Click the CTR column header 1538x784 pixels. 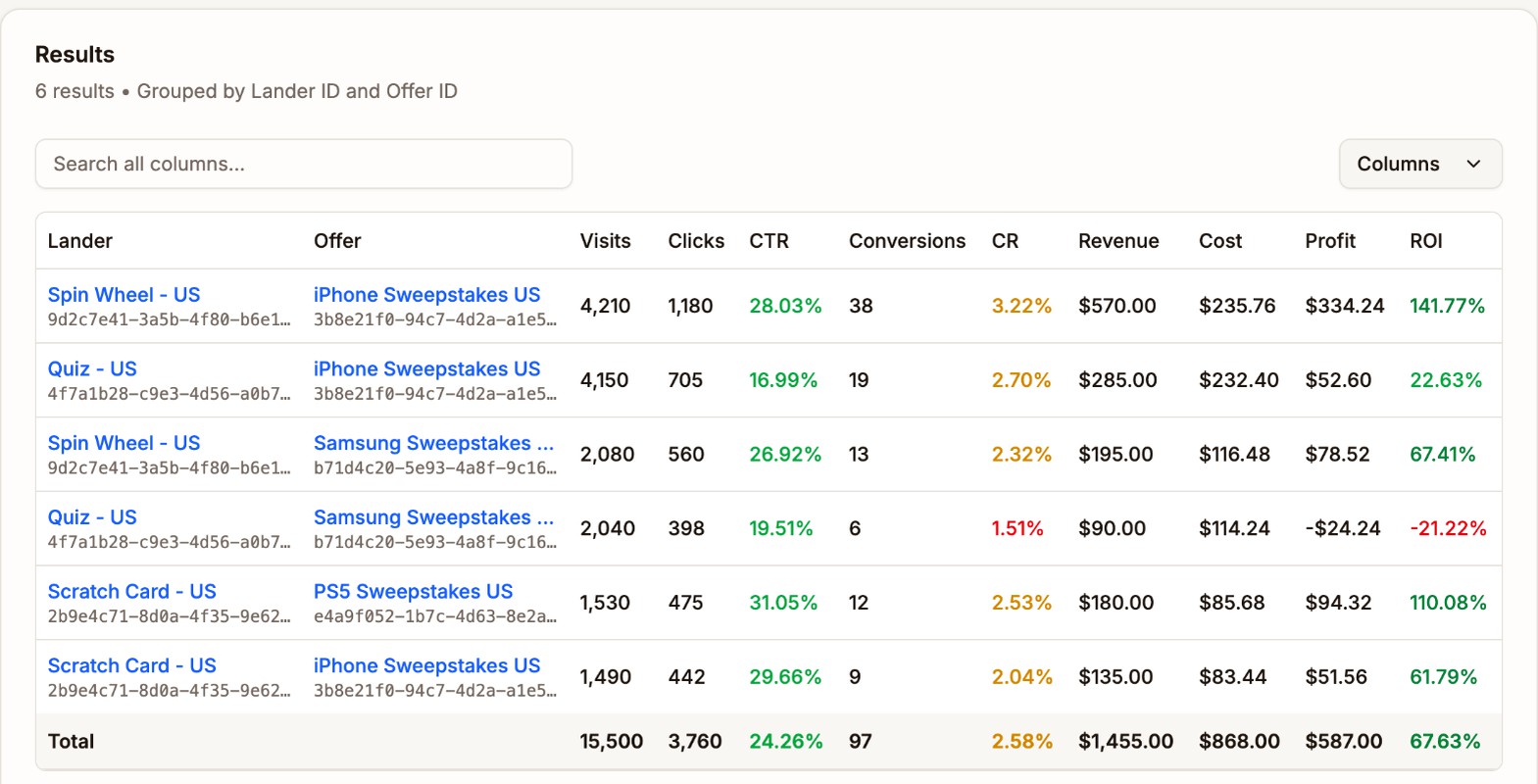click(x=769, y=241)
